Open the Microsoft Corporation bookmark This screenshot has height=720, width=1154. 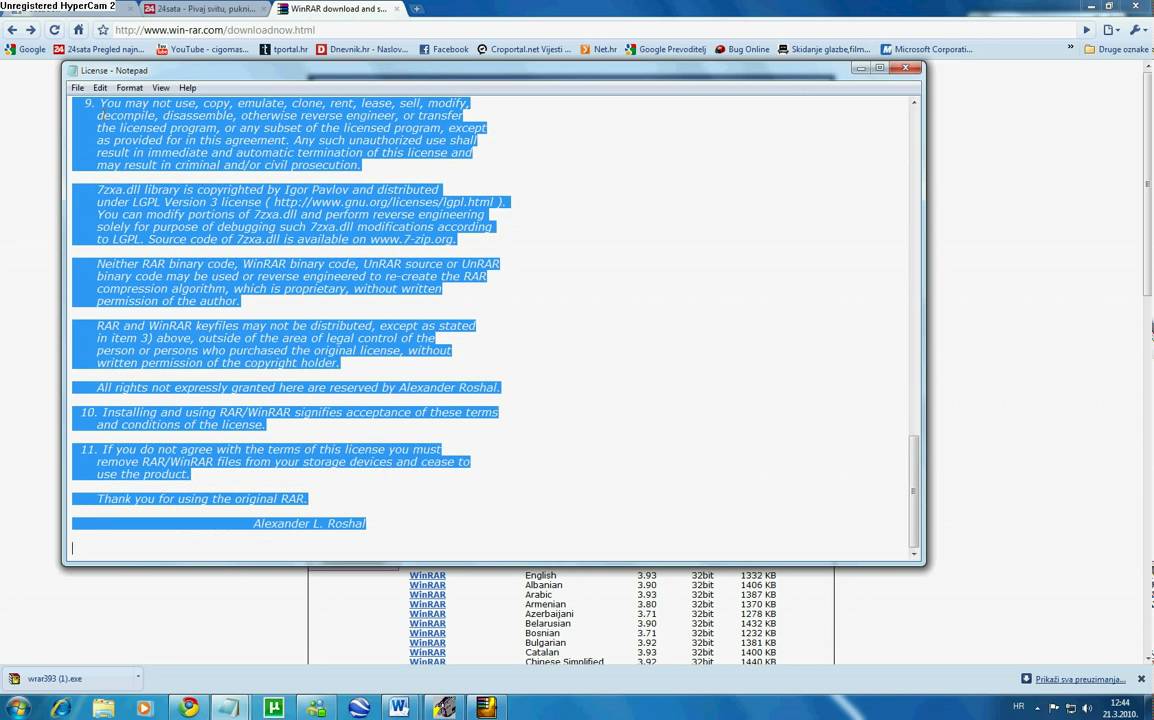(927, 49)
